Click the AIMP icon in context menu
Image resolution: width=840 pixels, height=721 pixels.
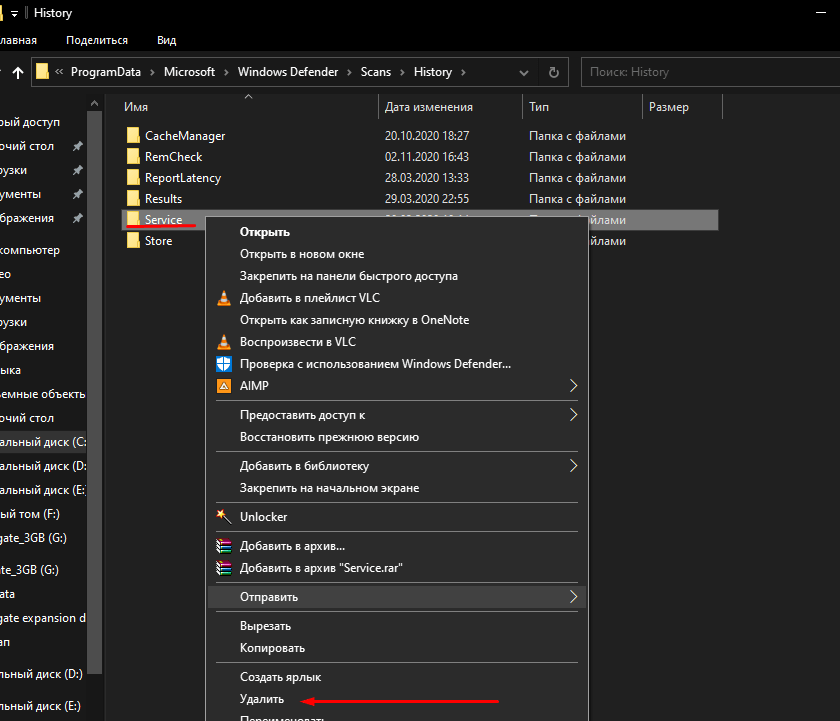pos(224,386)
